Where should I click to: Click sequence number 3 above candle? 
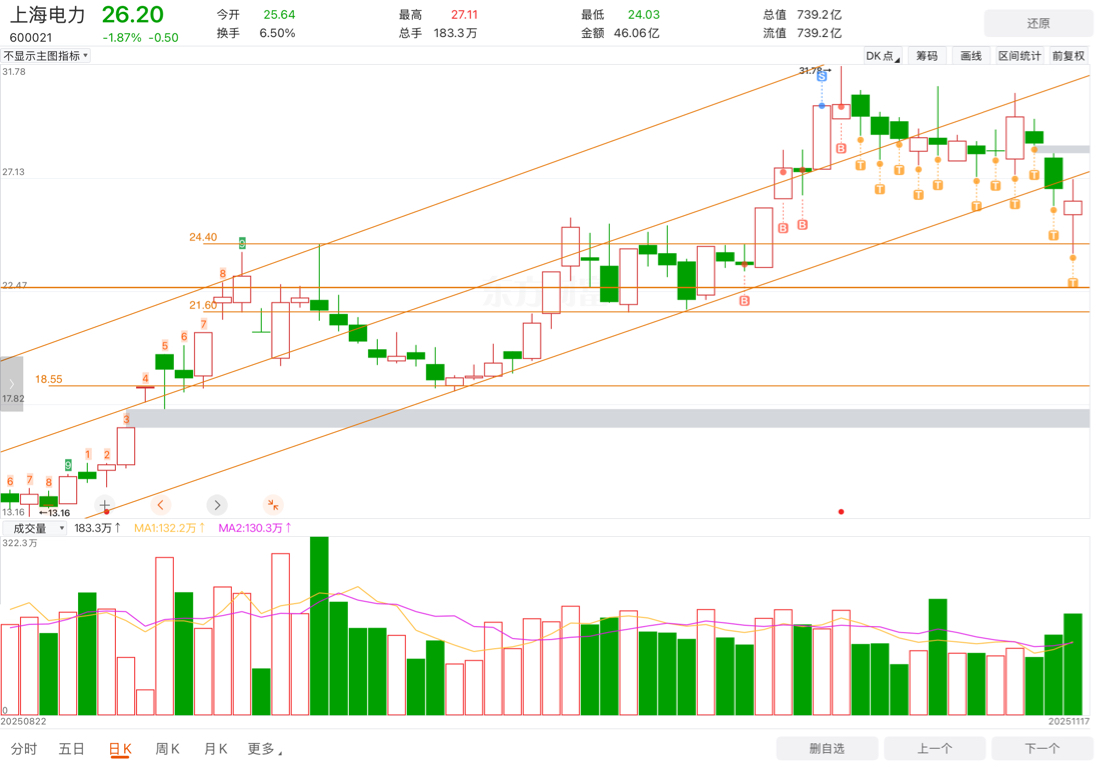[126, 419]
